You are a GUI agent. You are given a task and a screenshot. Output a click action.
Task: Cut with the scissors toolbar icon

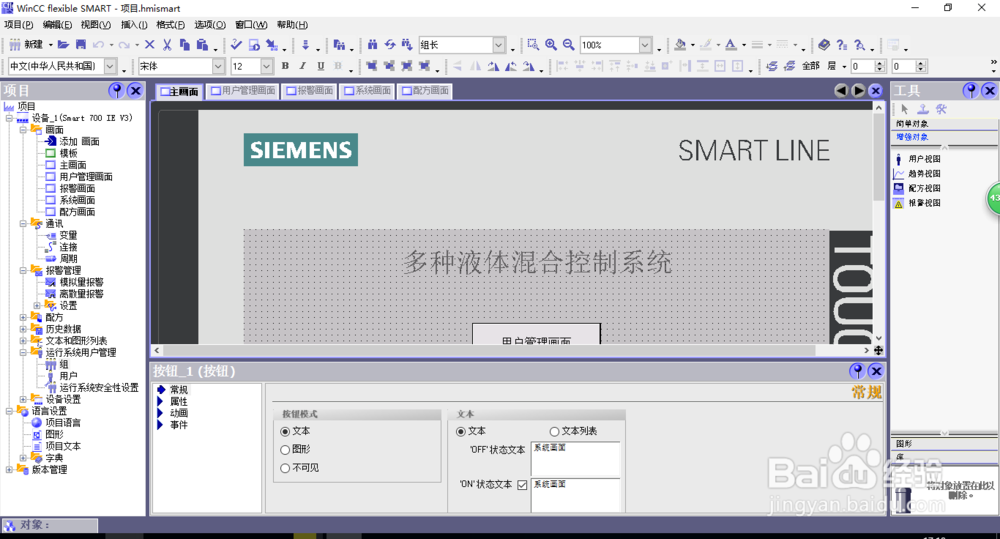point(167,45)
